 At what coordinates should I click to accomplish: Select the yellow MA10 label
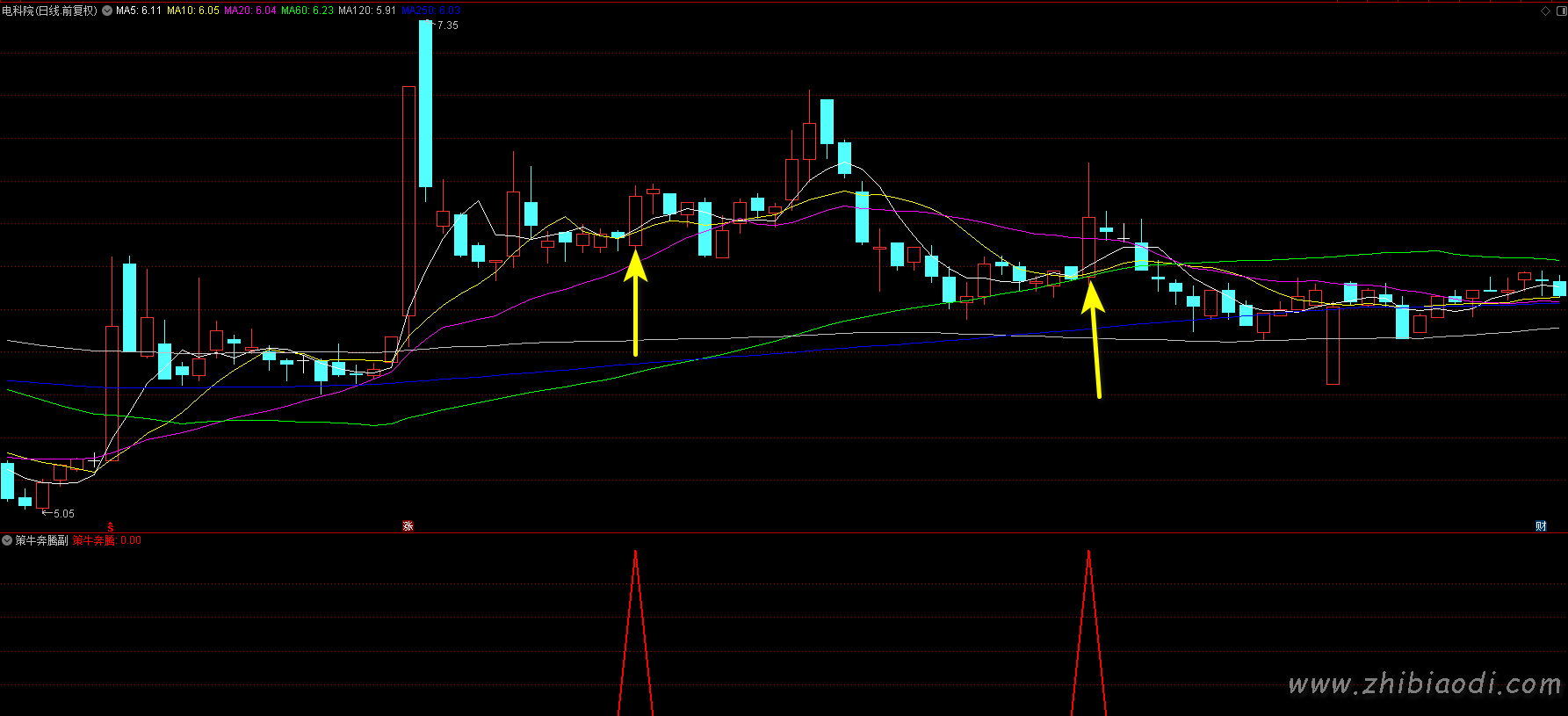click(193, 11)
